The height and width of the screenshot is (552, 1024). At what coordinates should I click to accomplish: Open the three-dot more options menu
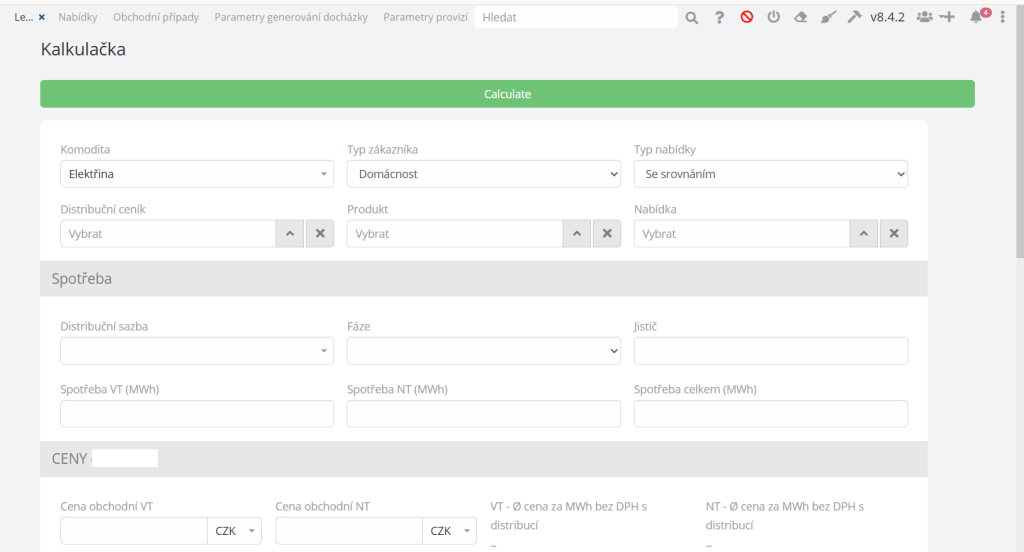[1003, 17]
